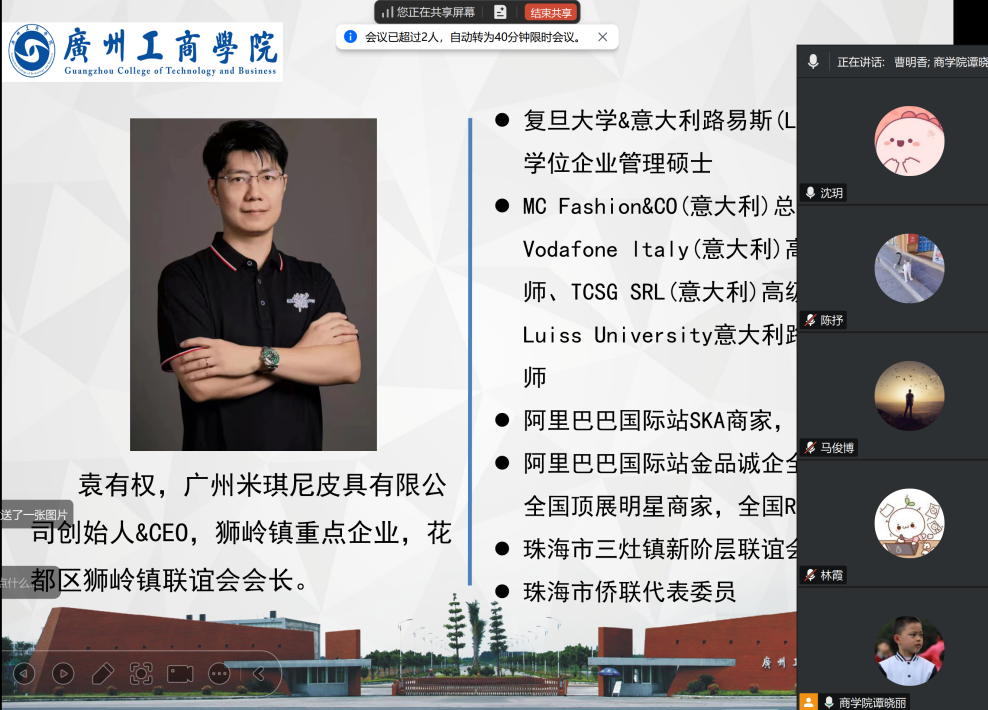This screenshot has height=710, width=988.
Task: Click the network signal strength indicator
Action: (387, 12)
